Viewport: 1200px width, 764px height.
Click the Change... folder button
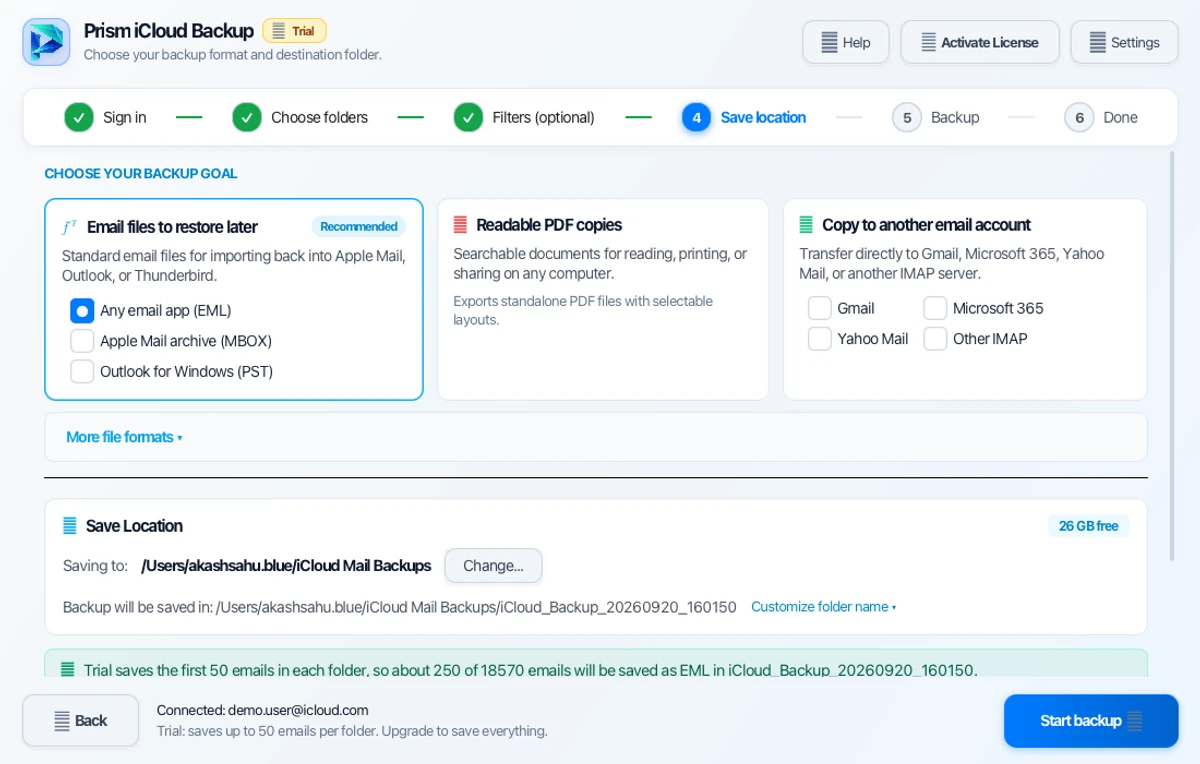click(x=494, y=565)
